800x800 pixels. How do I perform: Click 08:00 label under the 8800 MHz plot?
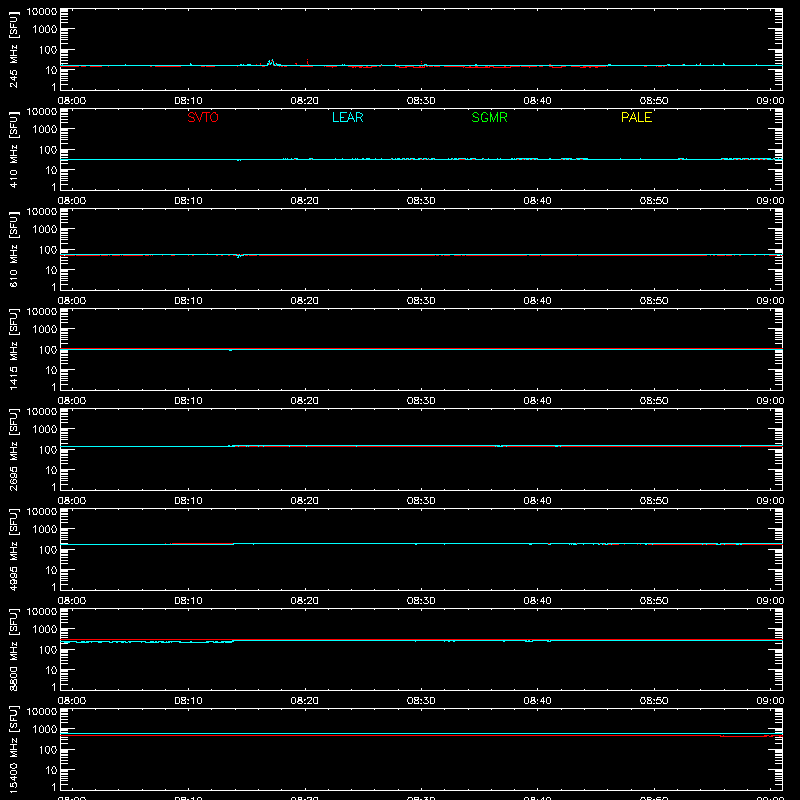[72, 701]
